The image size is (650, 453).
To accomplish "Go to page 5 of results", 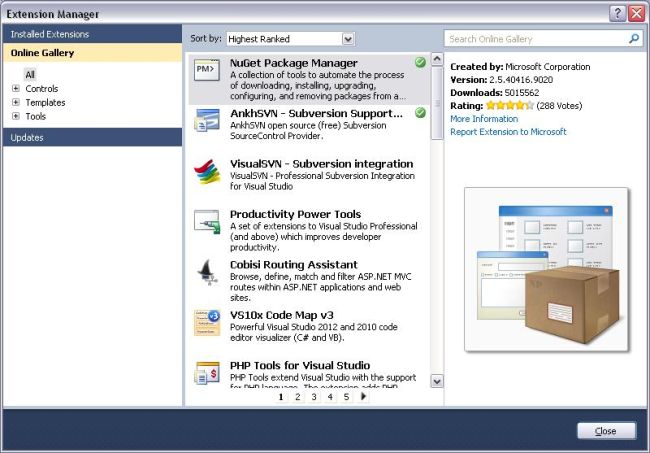I will pyautogui.click(x=346, y=397).
